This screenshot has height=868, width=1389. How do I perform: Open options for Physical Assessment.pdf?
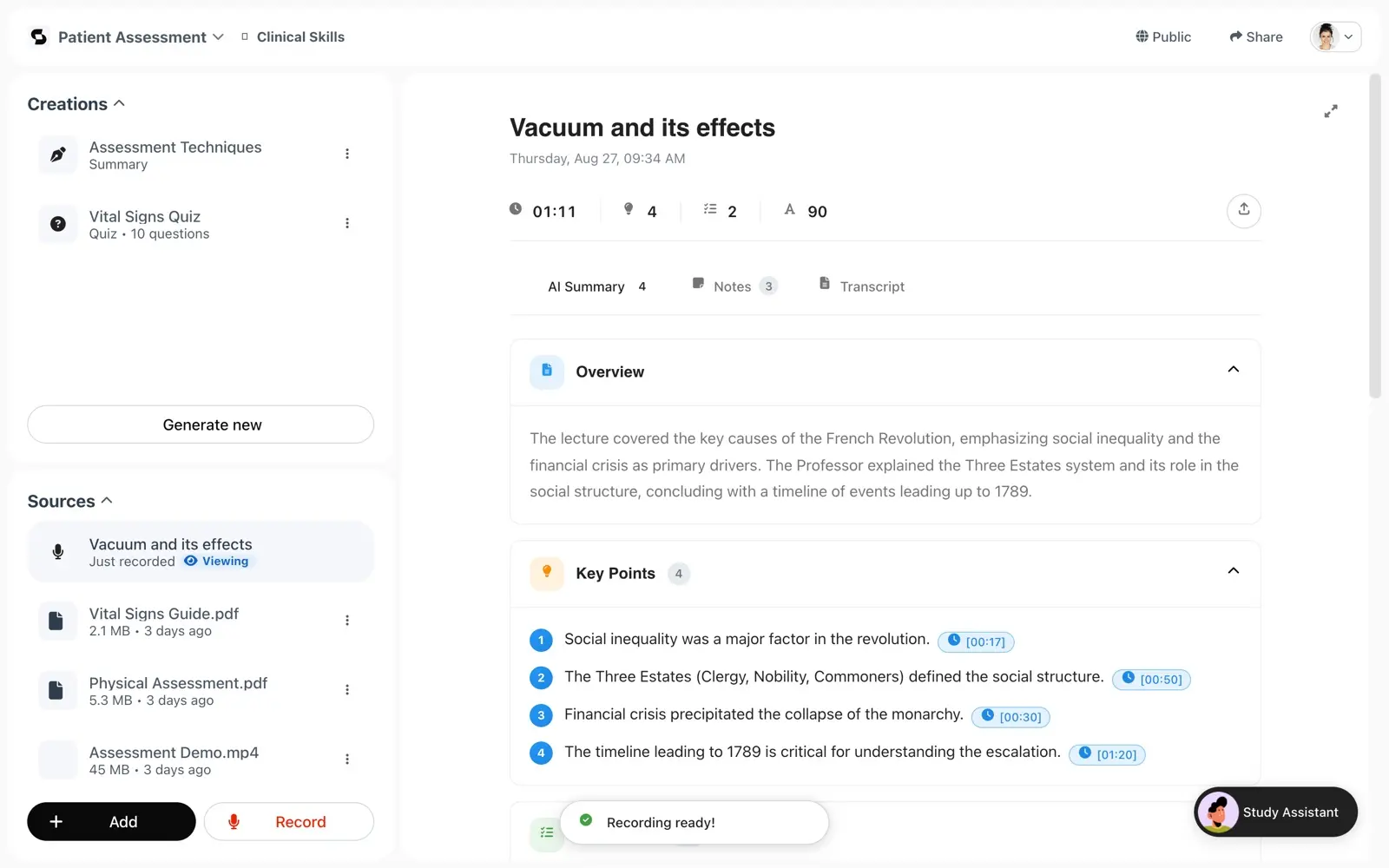[x=347, y=690]
